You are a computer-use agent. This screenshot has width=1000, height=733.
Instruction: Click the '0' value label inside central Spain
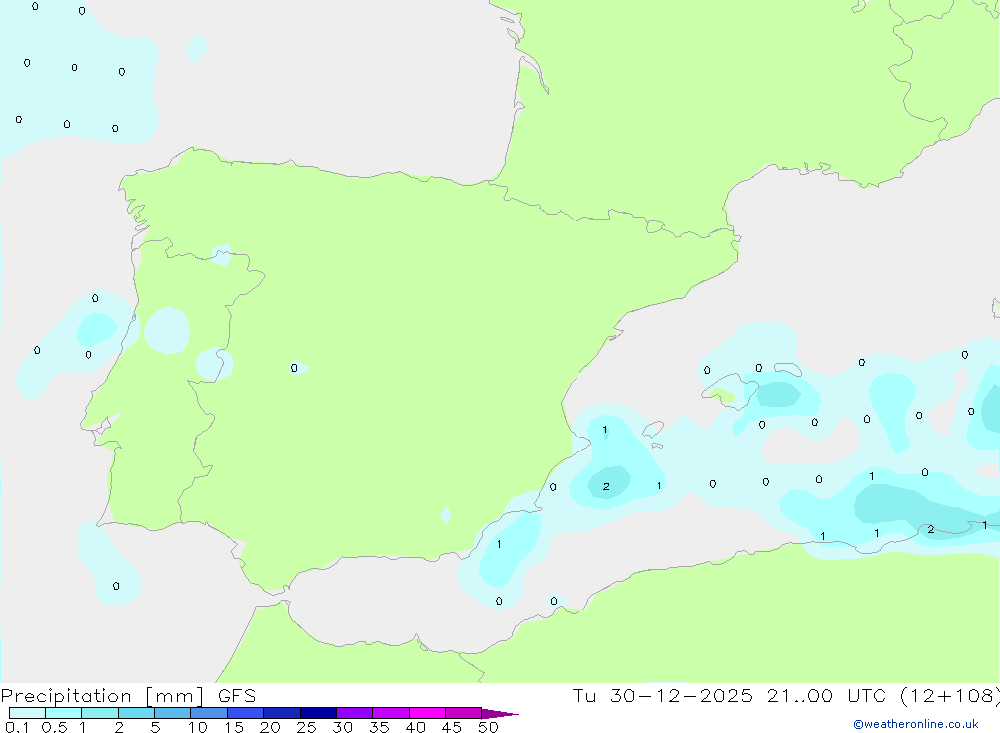click(294, 368)
